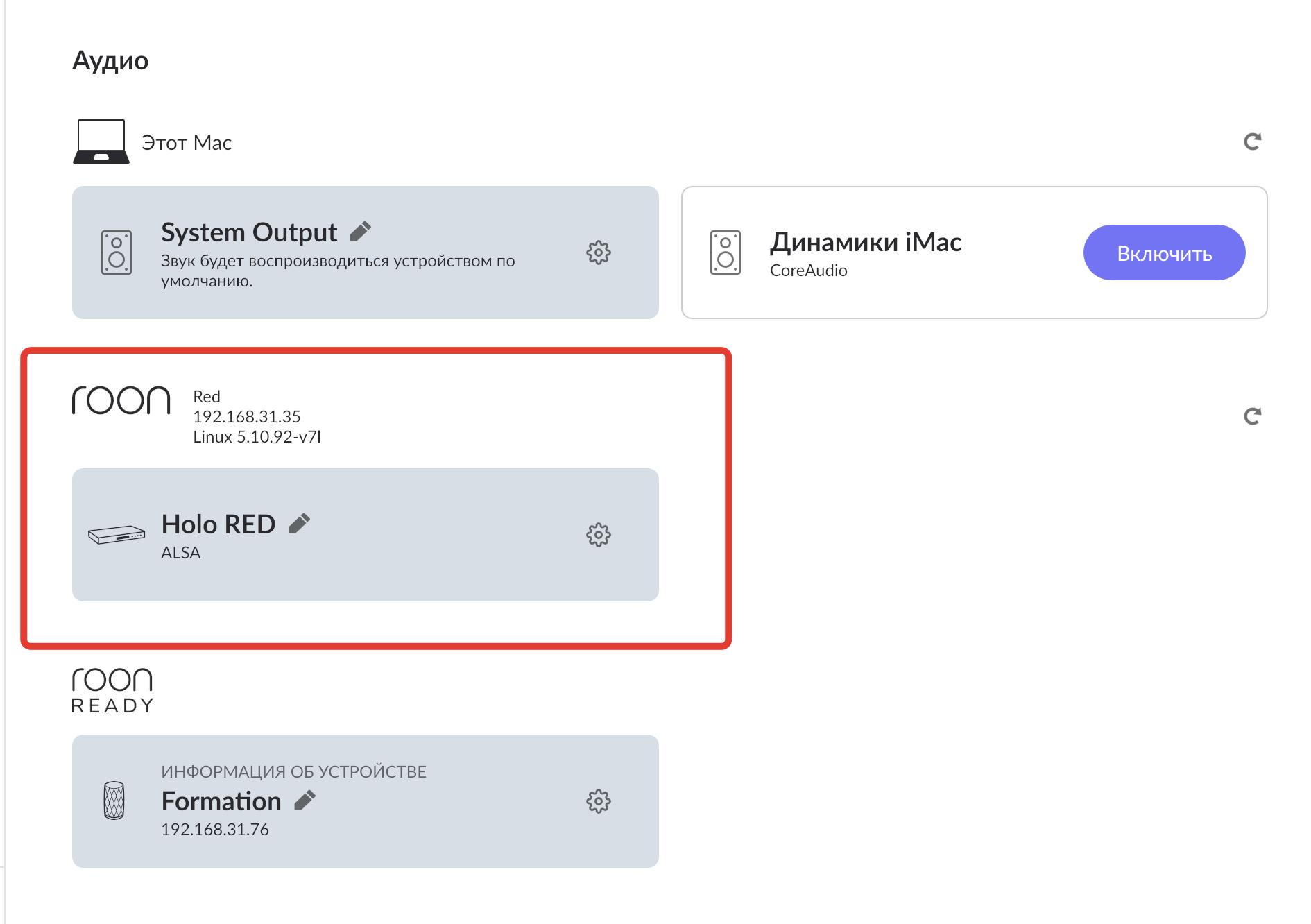Edit the Holo RED name pencil
This screenshot has height=924, width=1311.
point(299,524)
